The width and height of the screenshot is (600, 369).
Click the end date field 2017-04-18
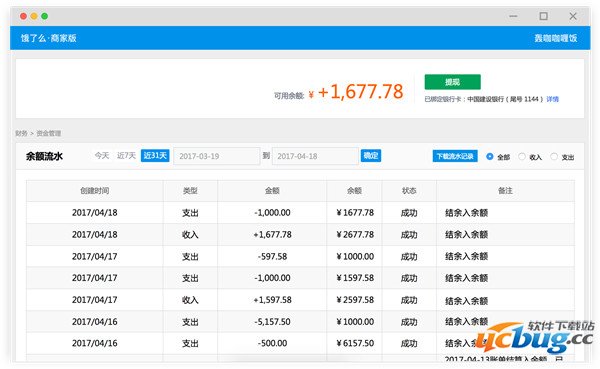(315, 156)
